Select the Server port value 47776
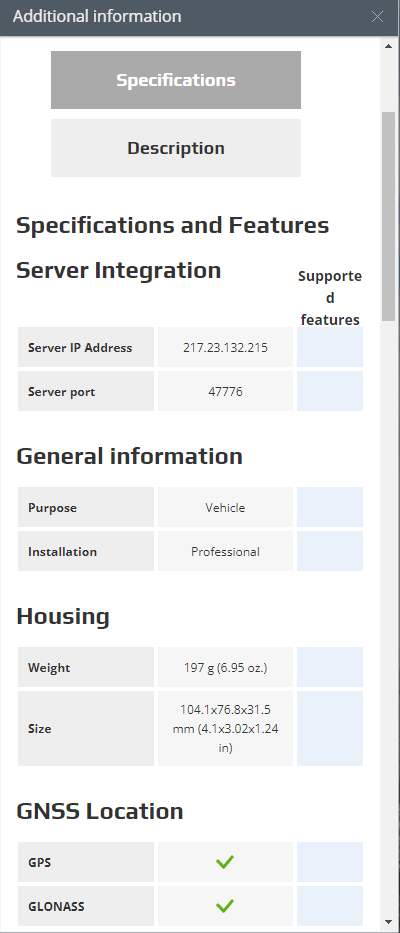The height and width of the screenshot is (933, 400). pos(225,392)
